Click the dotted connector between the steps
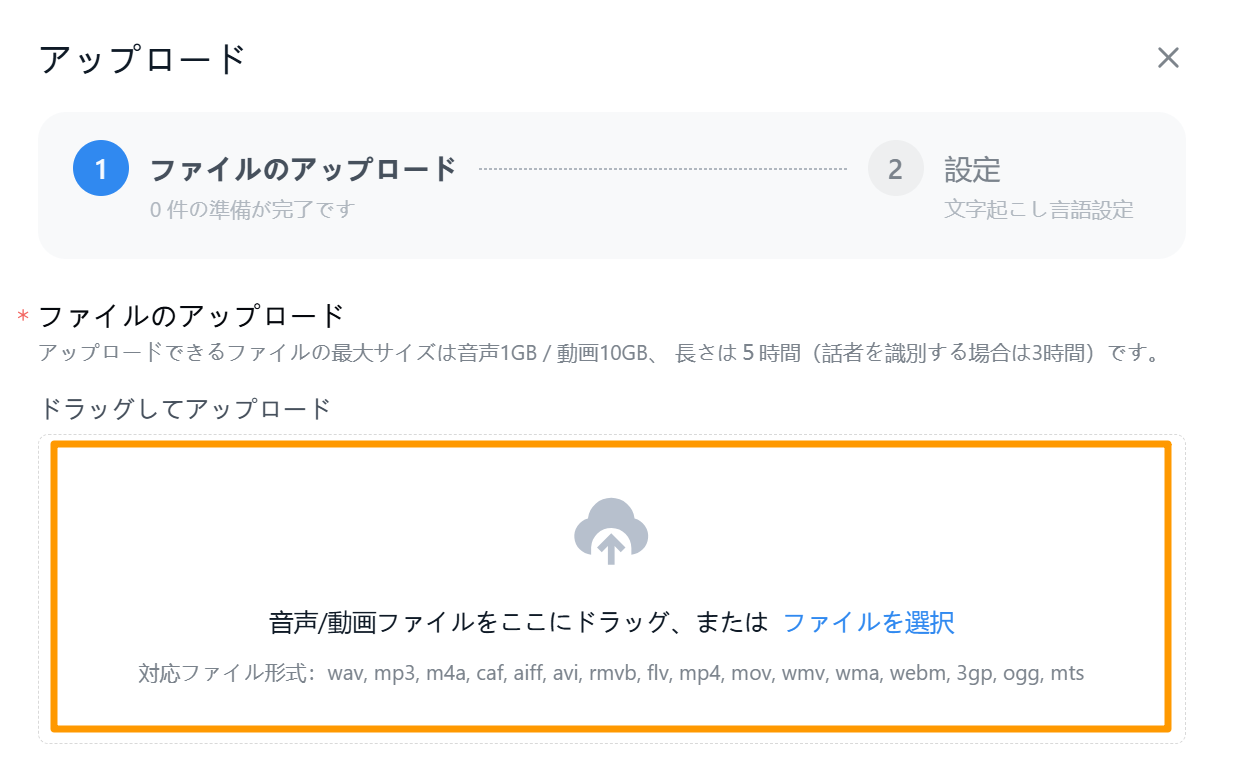This screenshot has width=1233, height=759. [662, 169]
